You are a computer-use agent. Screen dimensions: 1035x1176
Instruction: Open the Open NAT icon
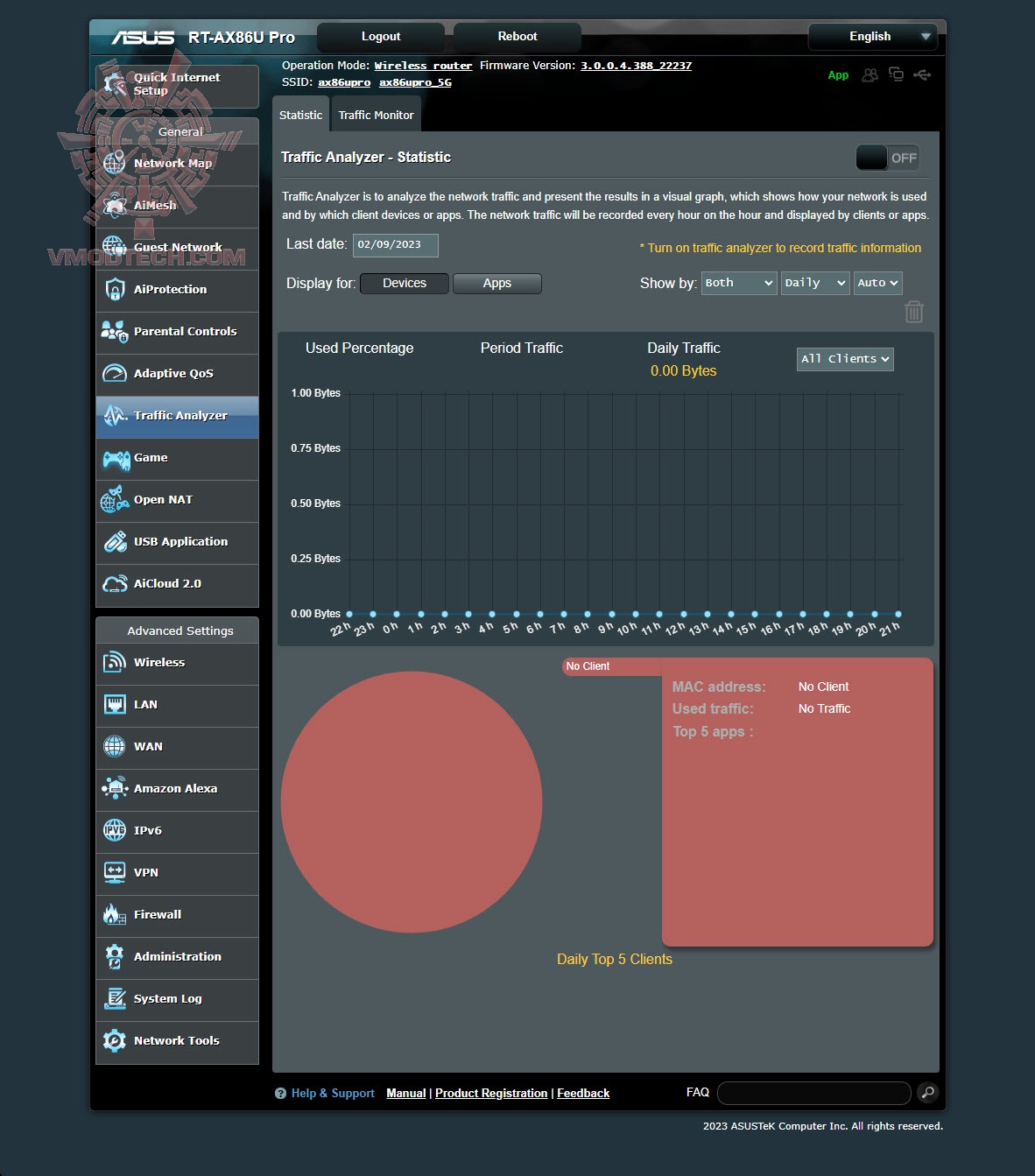(115, 499)
